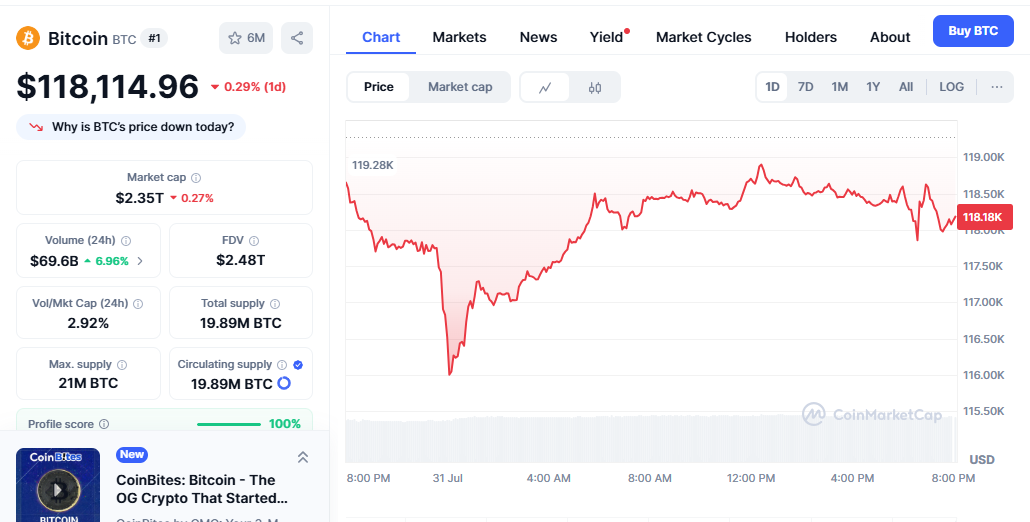The height and width of the screenshot is (522, 1030).
Task: Click Market cap info icon
Action: coord(196,177)
